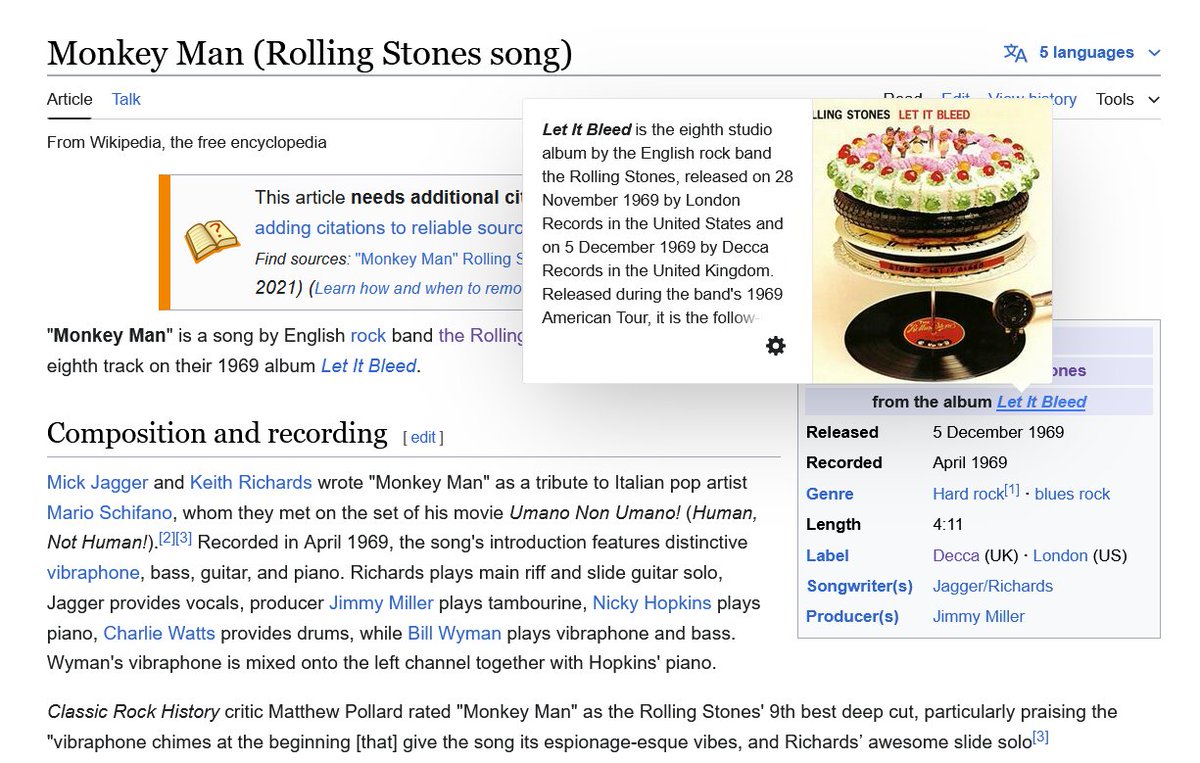Click the Label heading link in infobox
This screenshot has width=1200, height=763.
[x=827, y=556]
